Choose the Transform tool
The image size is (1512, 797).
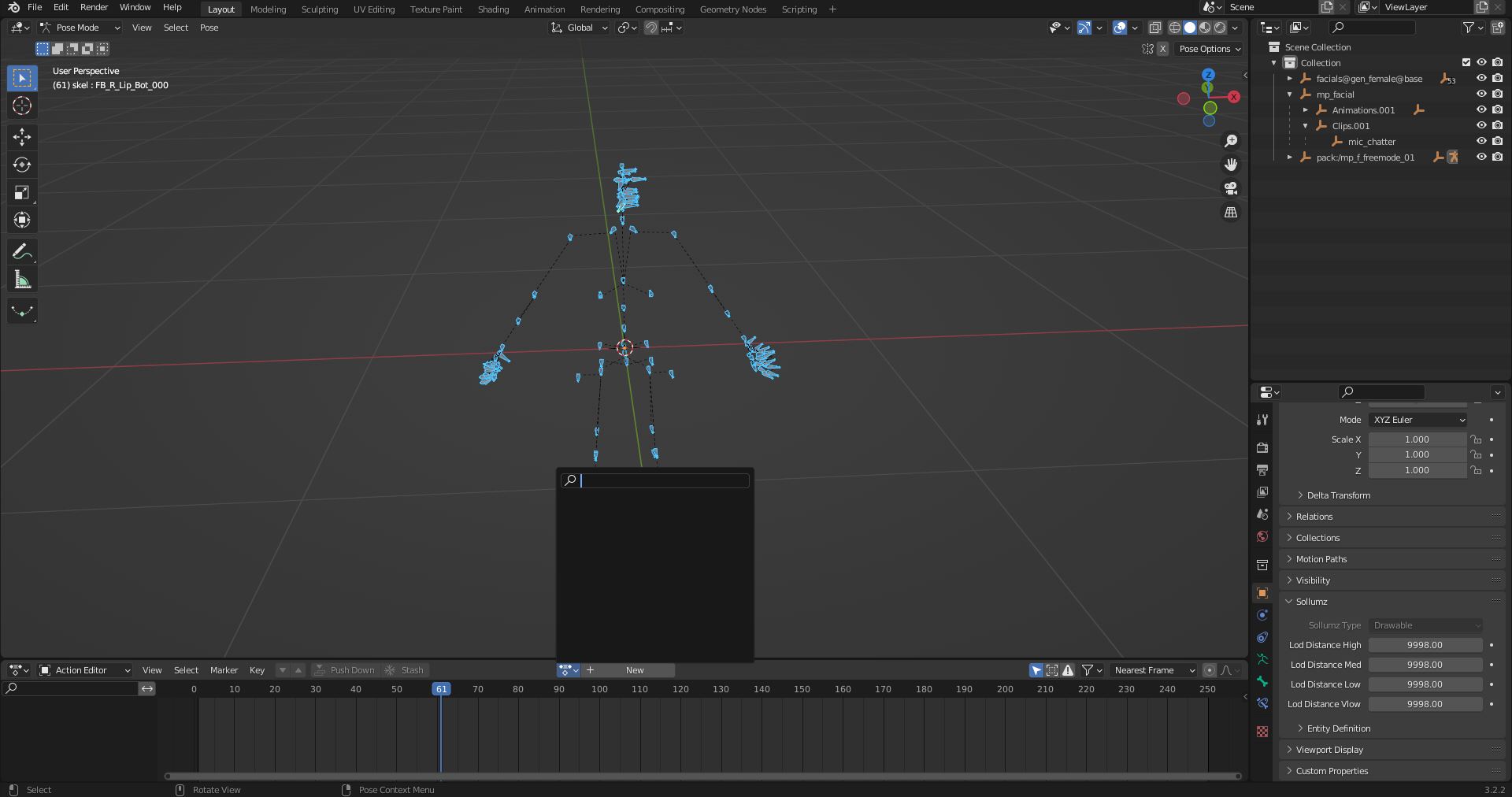[x=22, y=220]
